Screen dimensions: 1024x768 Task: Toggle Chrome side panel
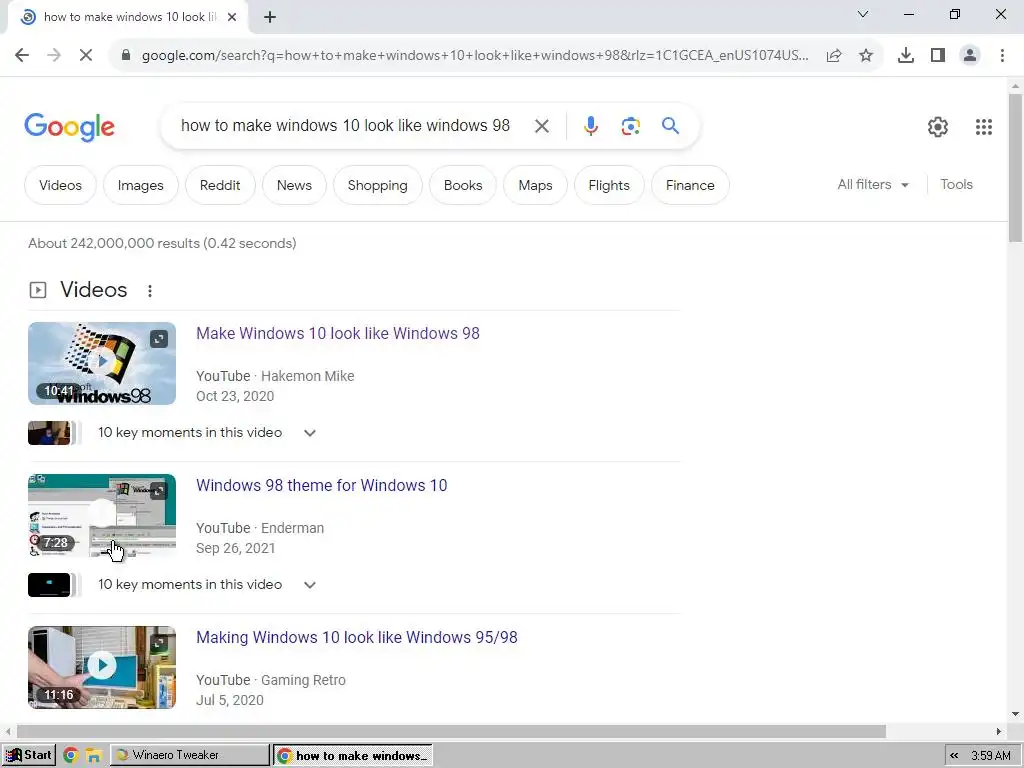(938, 56)
